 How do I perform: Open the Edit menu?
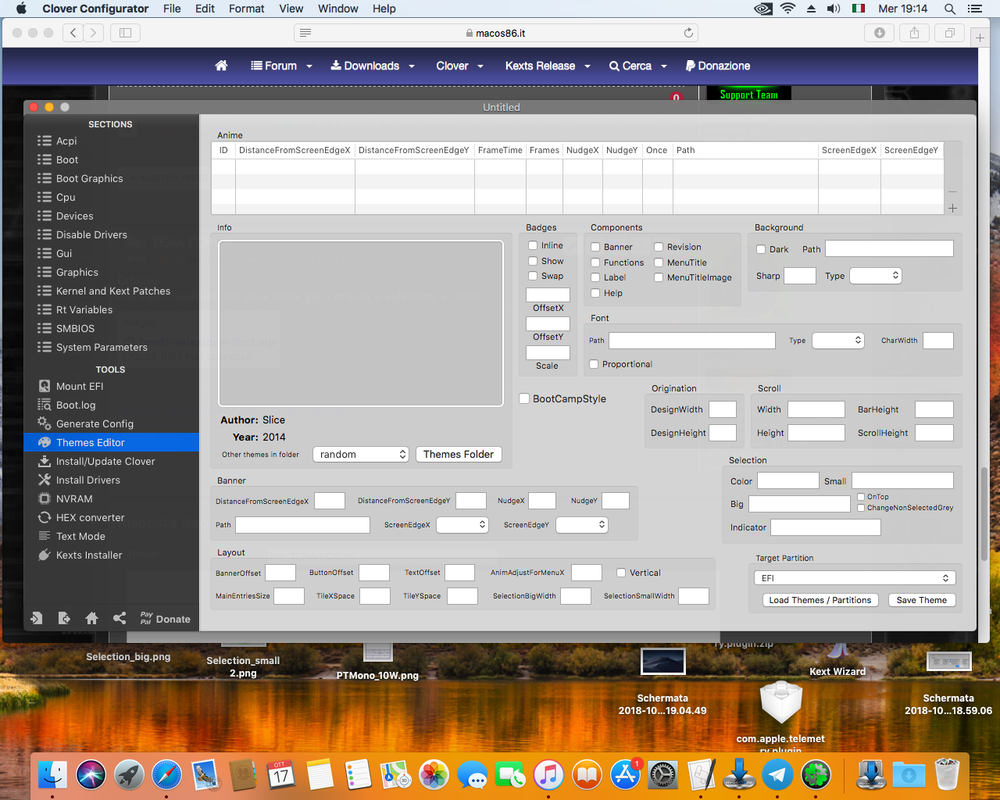205,9
